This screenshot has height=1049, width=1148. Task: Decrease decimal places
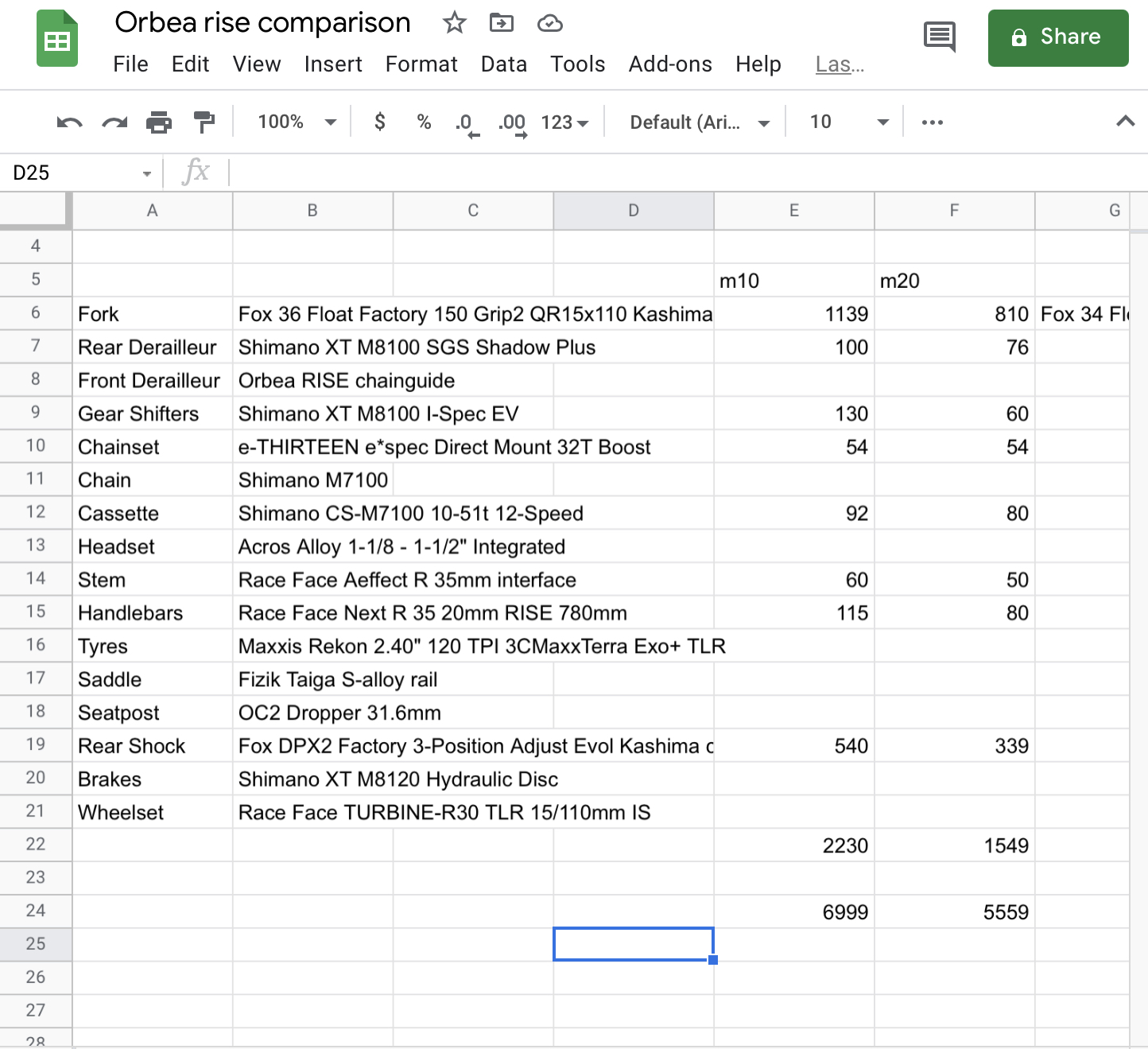pyautogui.click(x=467, y=123)
